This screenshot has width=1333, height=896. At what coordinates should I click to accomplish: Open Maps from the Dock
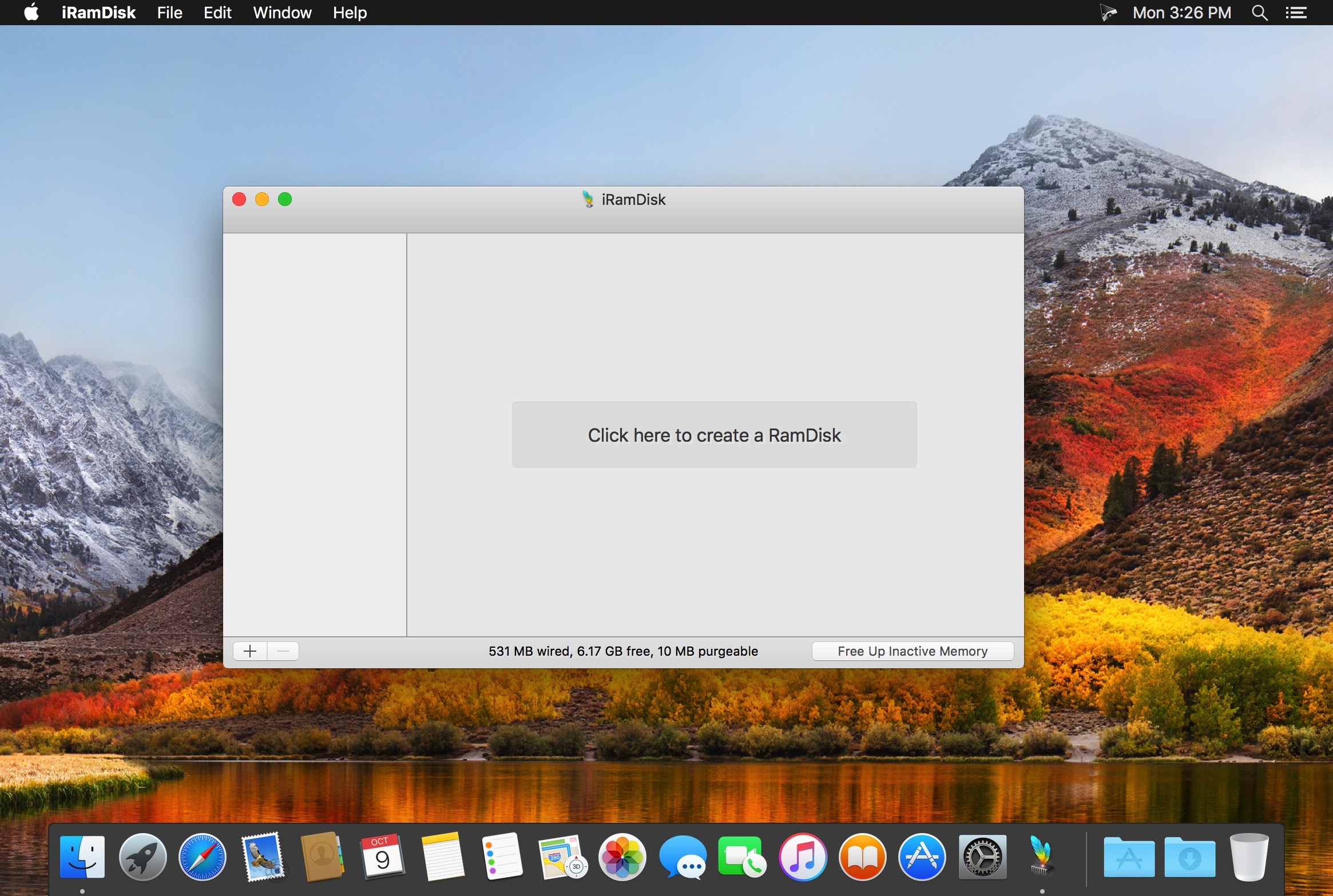(562, 857)
